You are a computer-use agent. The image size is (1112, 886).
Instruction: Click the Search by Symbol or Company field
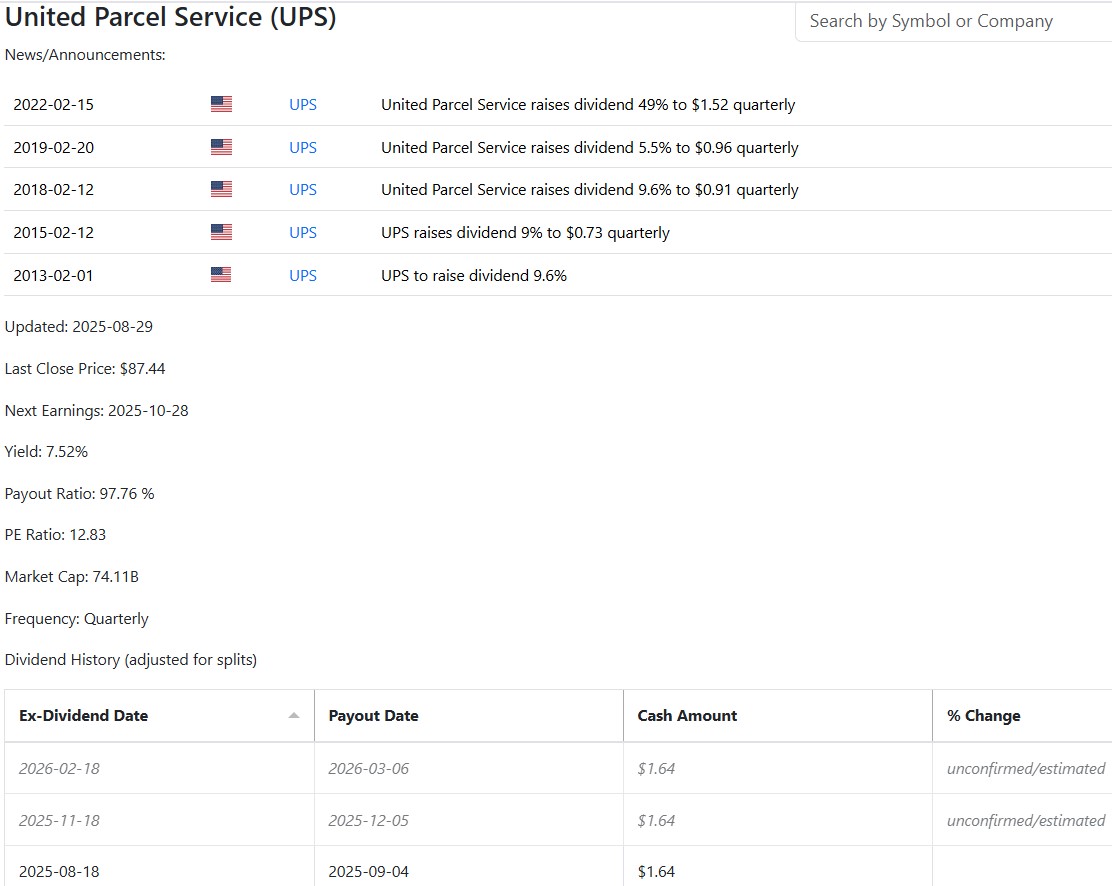(954, 21)
